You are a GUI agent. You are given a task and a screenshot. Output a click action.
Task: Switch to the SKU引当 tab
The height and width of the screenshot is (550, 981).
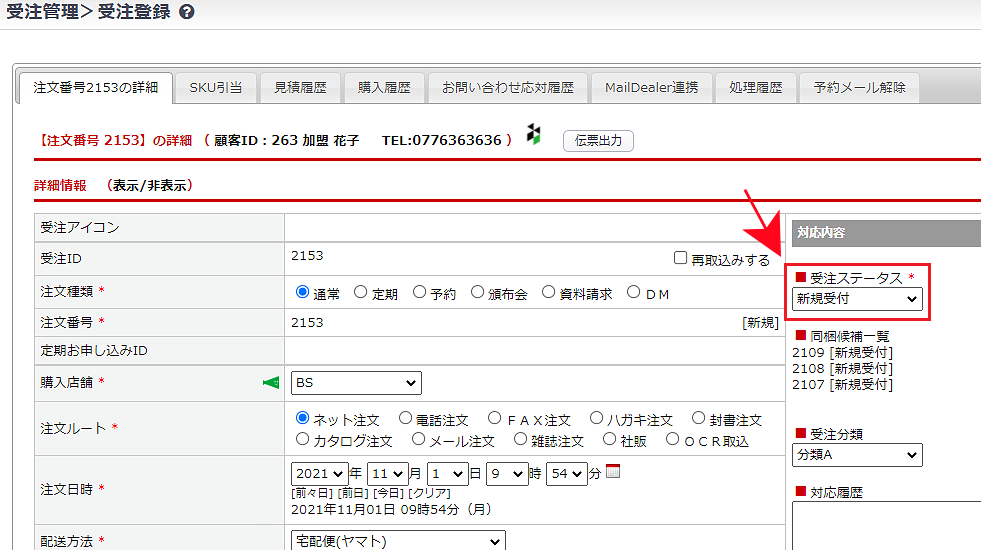[x=216, y=88]
